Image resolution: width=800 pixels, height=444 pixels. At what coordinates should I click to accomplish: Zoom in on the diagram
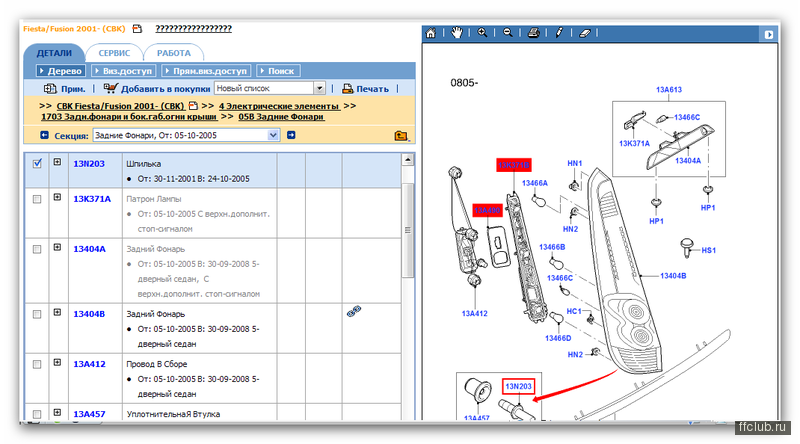[x=482, y=33]
